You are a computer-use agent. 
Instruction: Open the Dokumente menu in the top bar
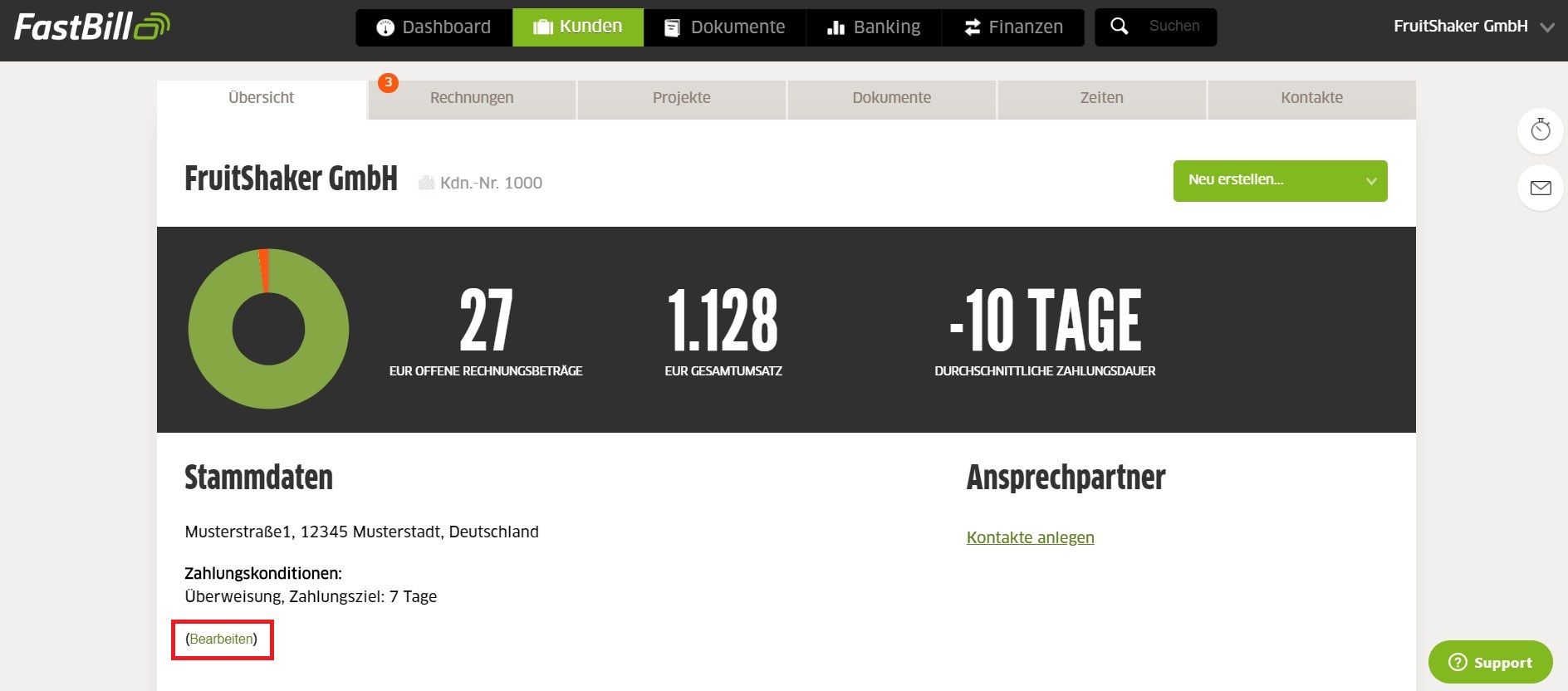point(725,27)
